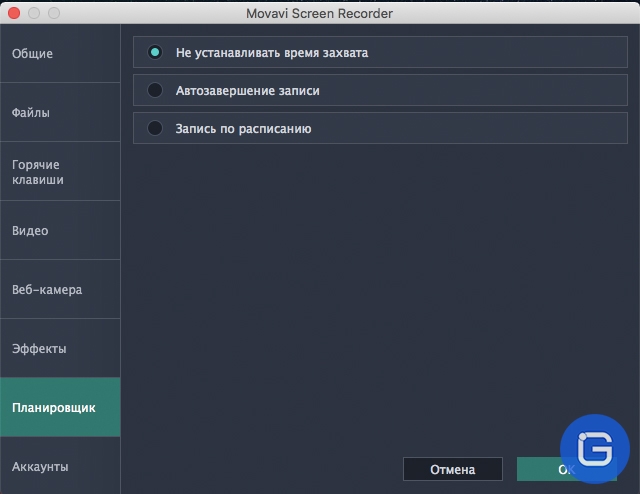
Task: Switch to the 'Аккаунты' tab
Action: (x=60, y=466)
